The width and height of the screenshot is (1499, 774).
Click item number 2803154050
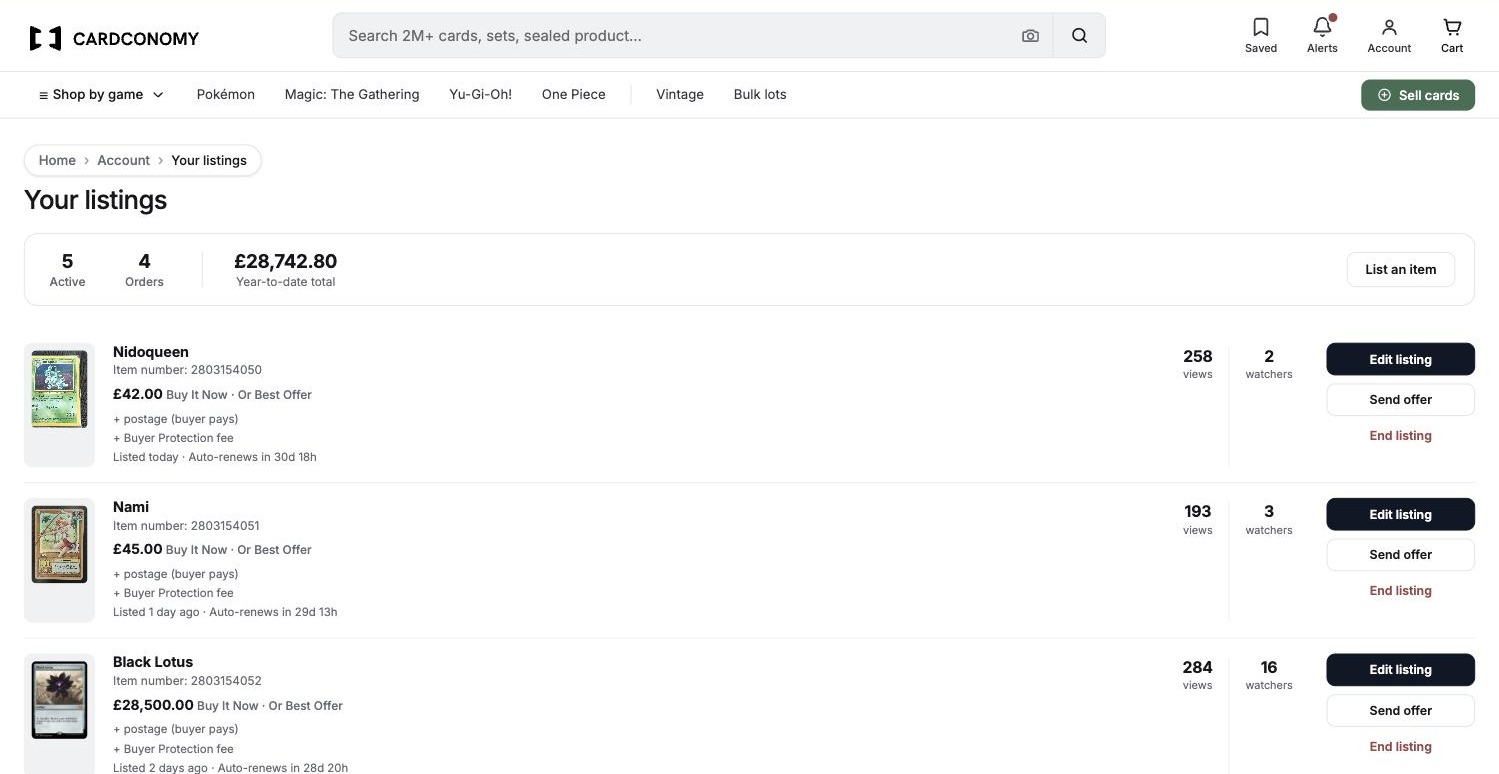tap(187, 370)
